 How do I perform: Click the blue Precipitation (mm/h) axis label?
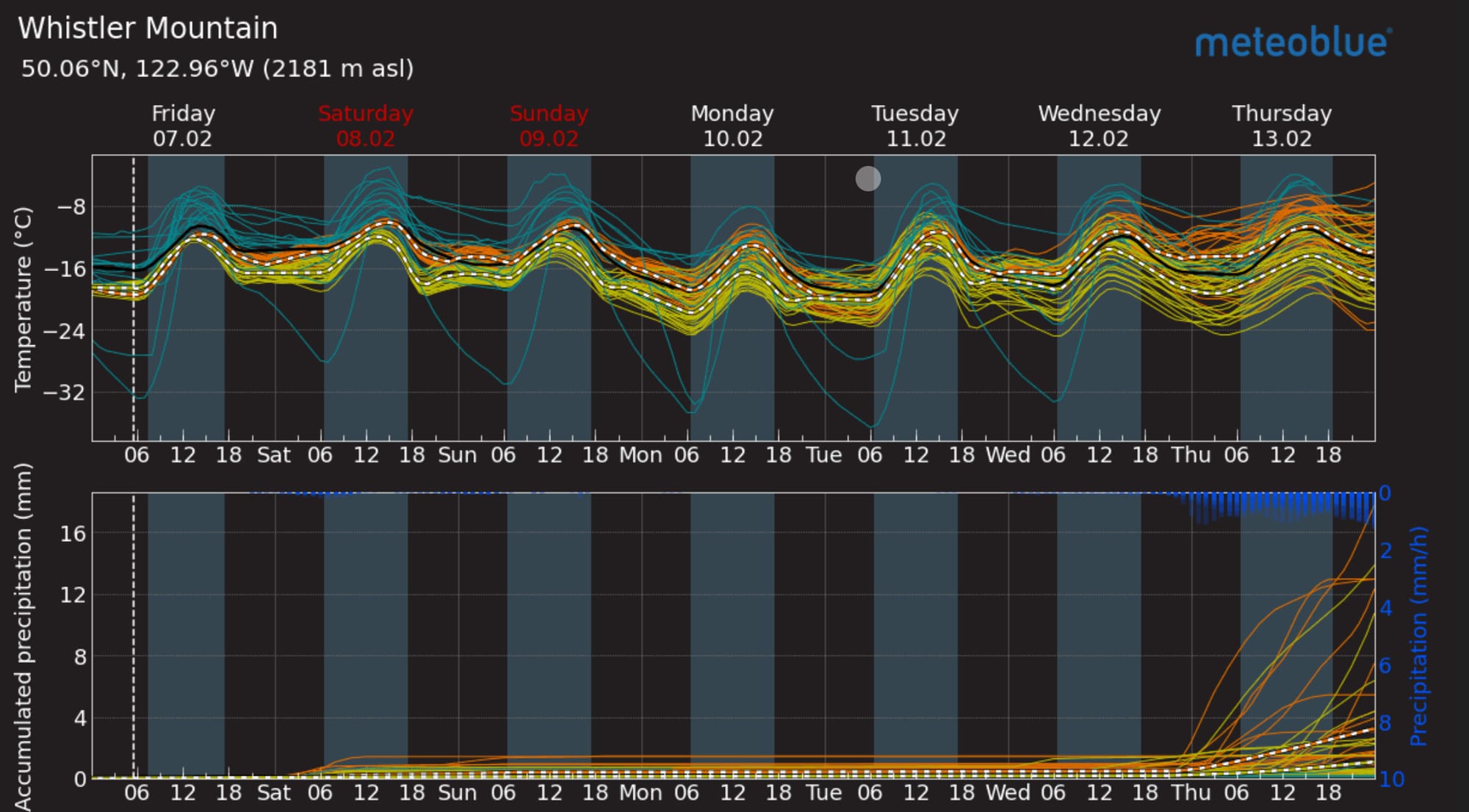click(1419, 636)
